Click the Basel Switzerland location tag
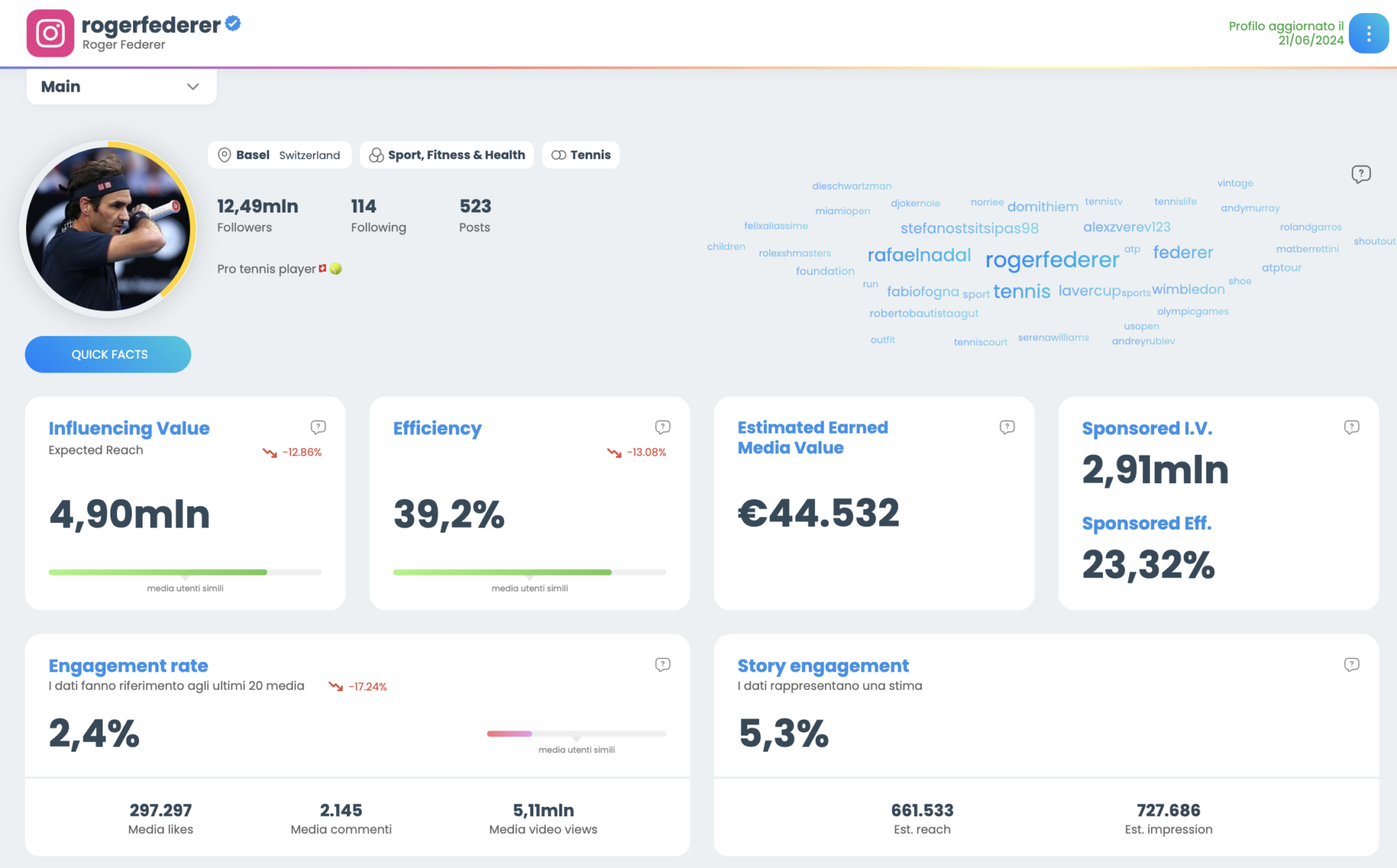Image resolution: width=1397 pixels, height=868 pixels. [x=279, y=155]
